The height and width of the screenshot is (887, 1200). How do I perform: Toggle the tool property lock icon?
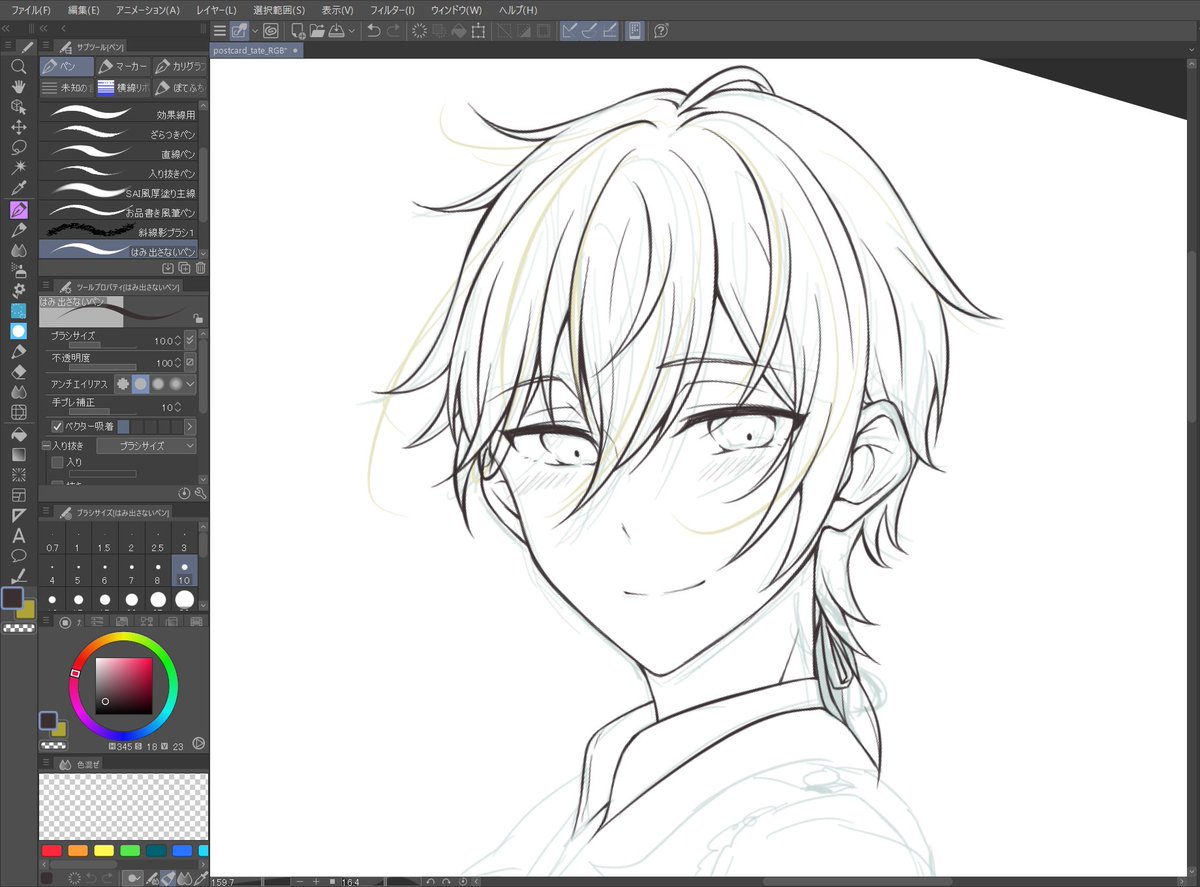click(199, 318)
